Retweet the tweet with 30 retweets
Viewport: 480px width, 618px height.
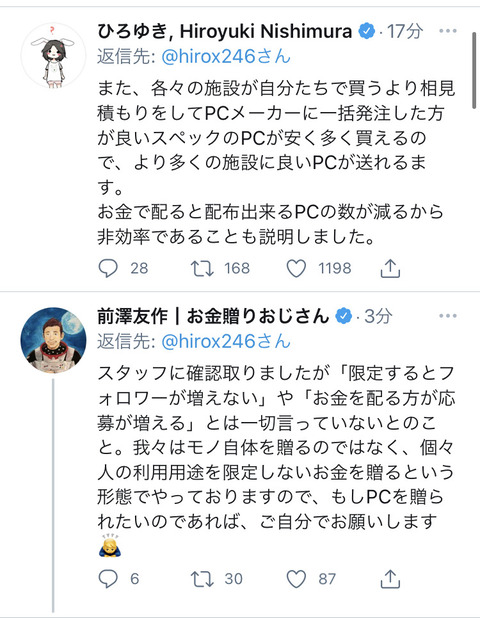coord(202,579)
